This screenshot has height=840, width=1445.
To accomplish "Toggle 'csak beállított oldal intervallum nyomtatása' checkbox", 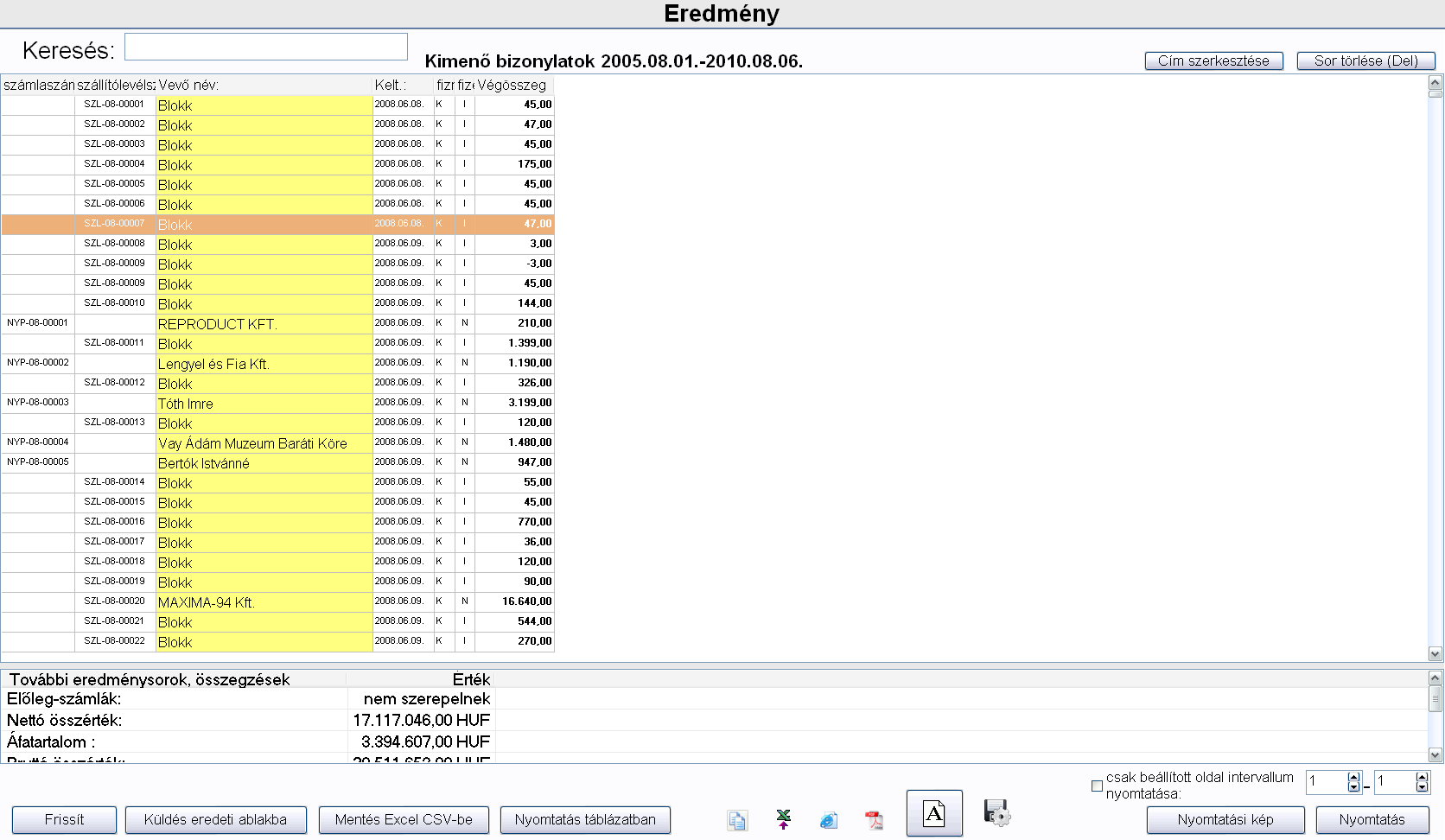I will (1097, 786).
